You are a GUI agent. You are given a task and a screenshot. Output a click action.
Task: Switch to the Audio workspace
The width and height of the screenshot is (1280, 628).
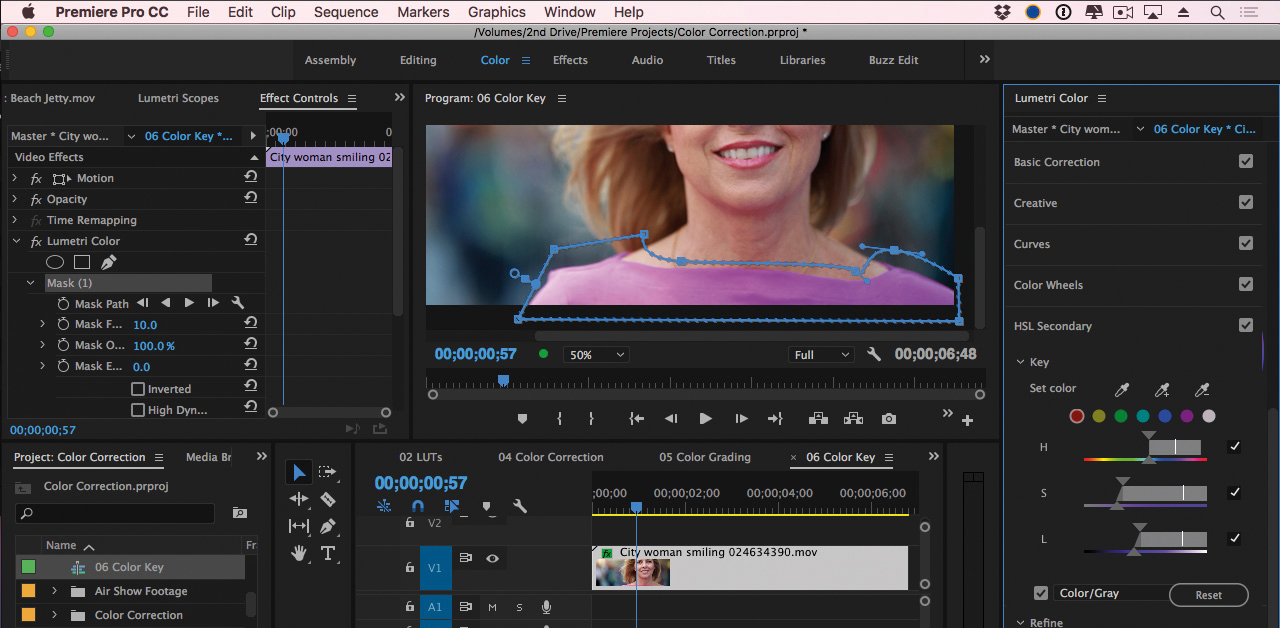pos(647,60)
